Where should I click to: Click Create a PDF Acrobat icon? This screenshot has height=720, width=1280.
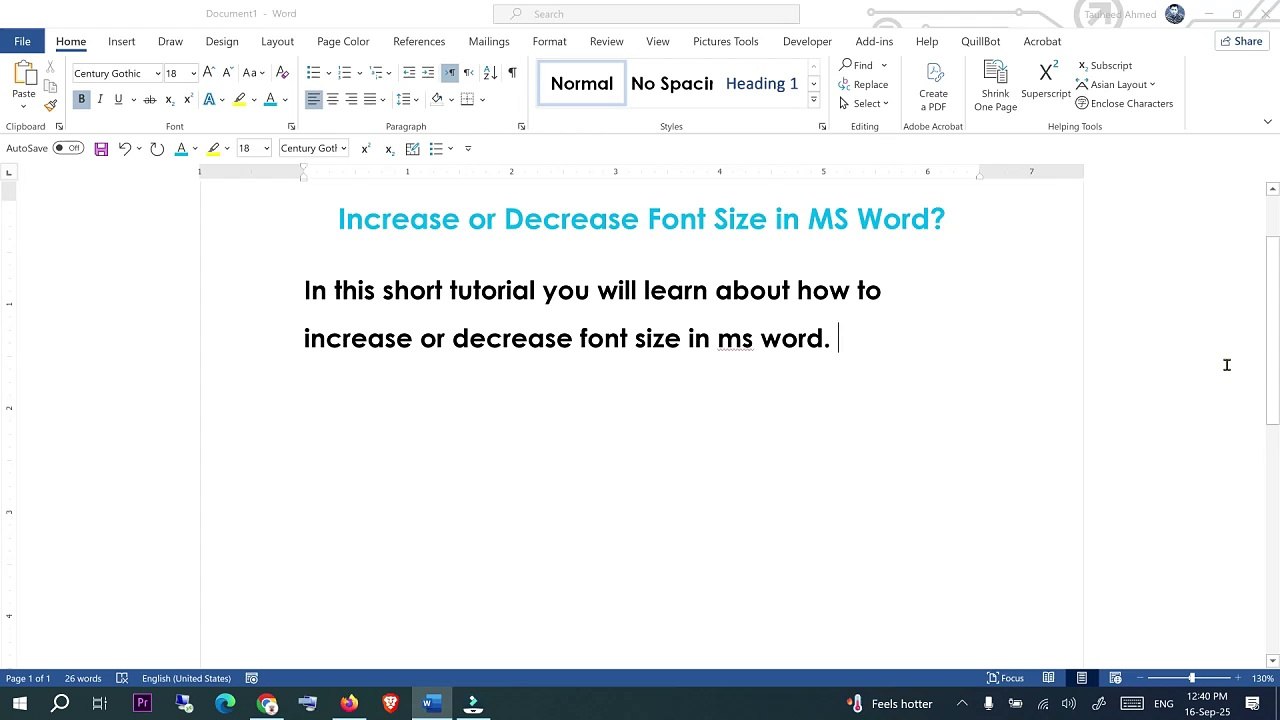pos(933,87)
